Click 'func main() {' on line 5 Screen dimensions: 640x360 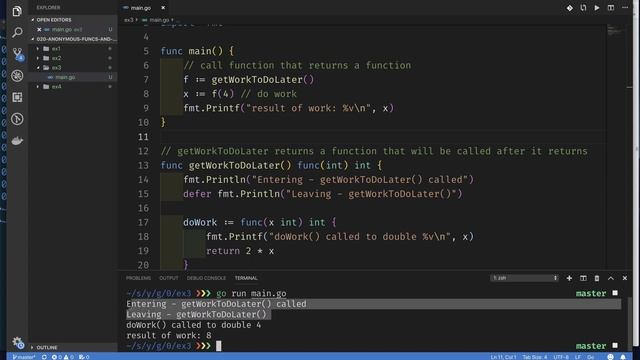pos(197,51)
